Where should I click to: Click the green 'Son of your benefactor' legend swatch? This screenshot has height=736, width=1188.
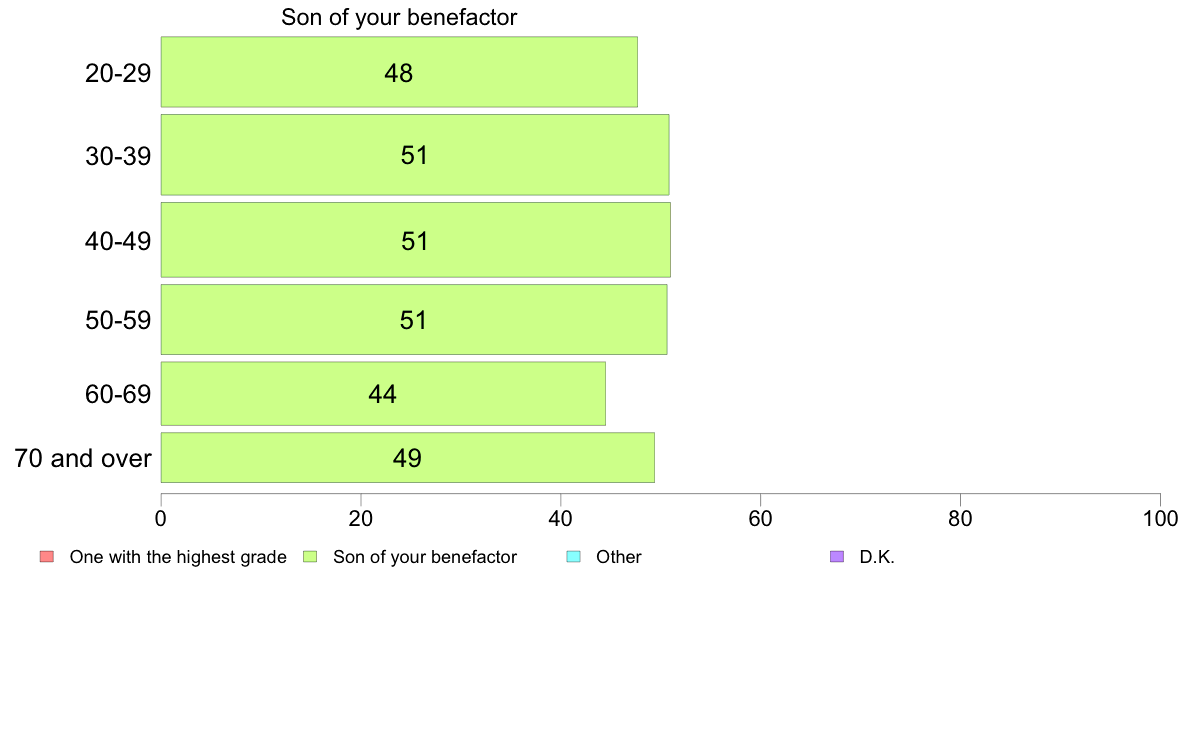[x=310, y=557]
